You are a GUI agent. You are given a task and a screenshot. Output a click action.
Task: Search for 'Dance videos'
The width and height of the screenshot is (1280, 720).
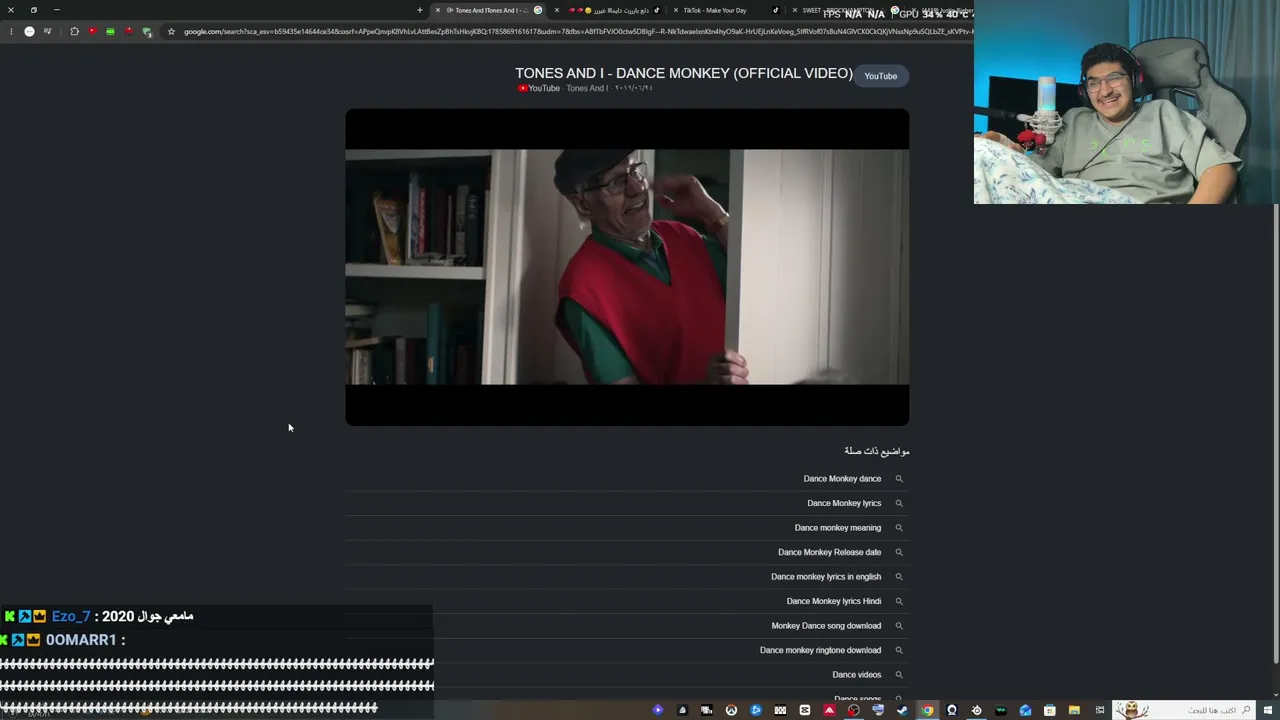point(857,675)
